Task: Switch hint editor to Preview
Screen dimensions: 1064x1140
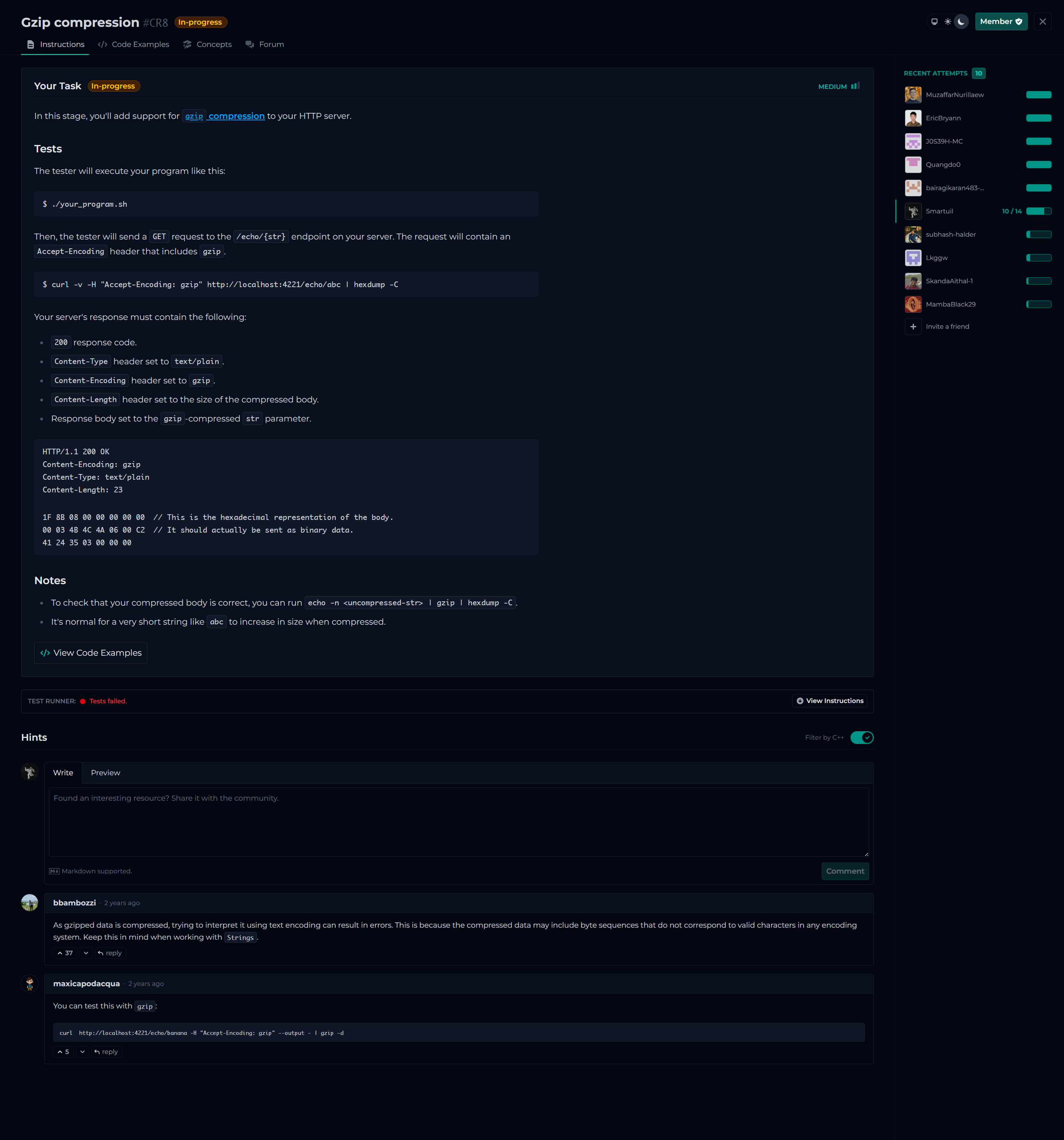Action: (105, 772)
